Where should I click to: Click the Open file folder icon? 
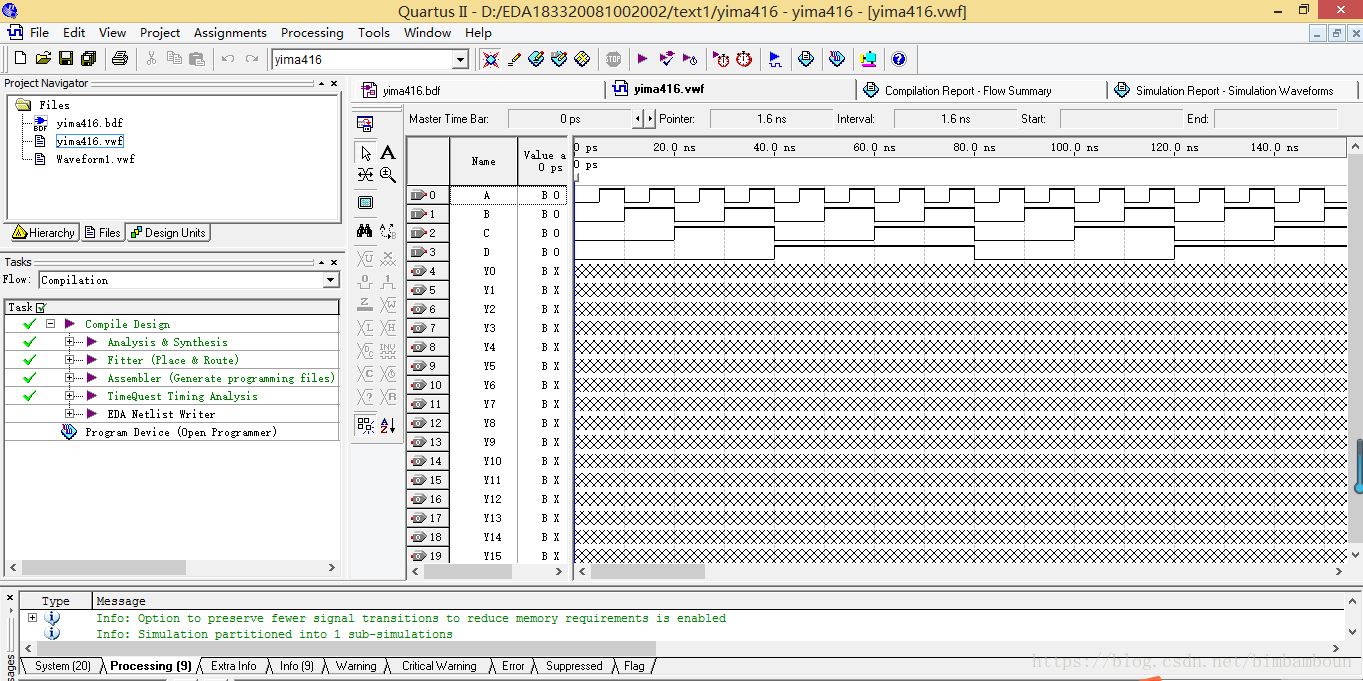click(x=43, y=59)
